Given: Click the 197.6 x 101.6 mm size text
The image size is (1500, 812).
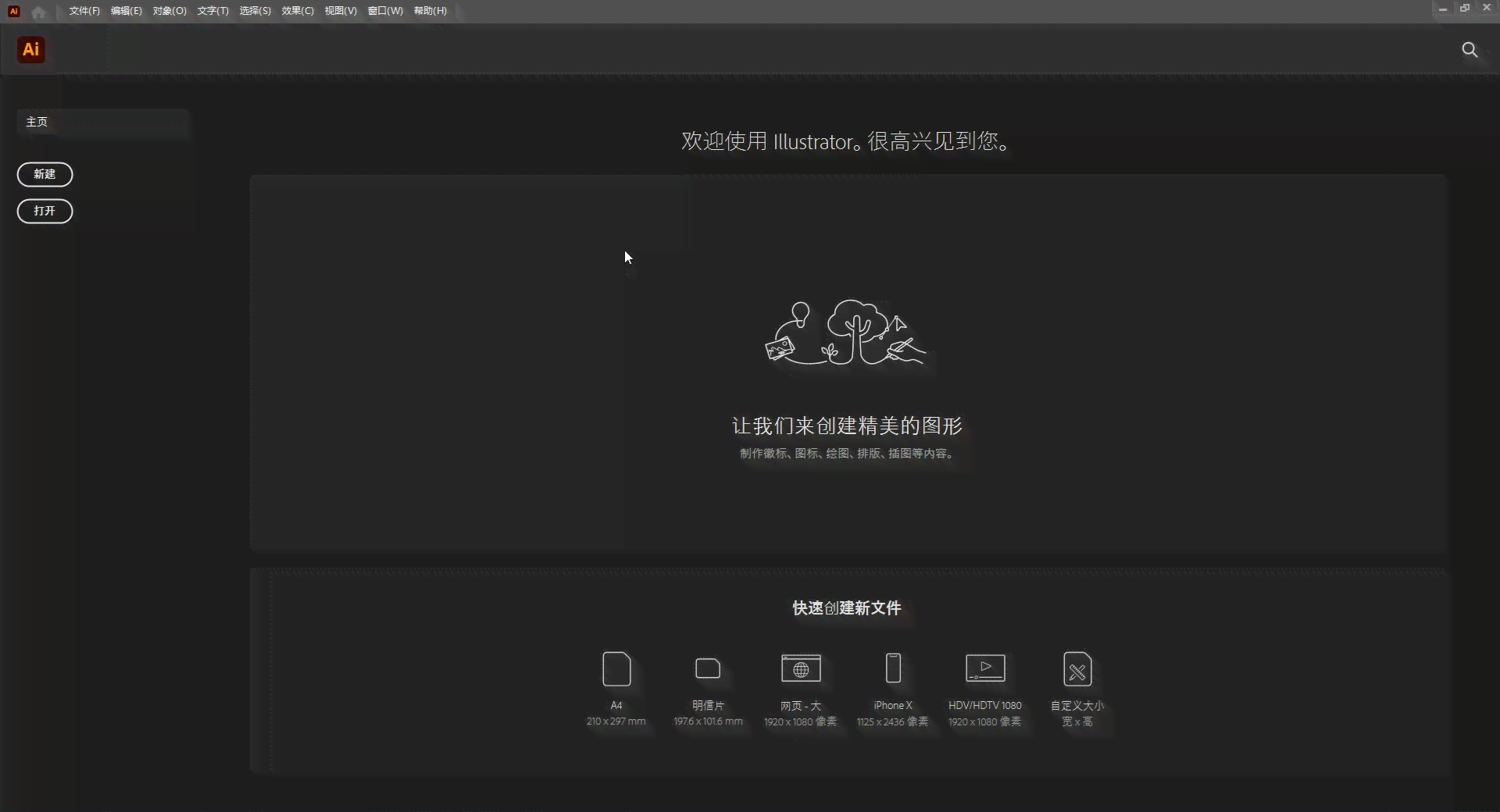Looking at the screenshot, I should [708, 721].
